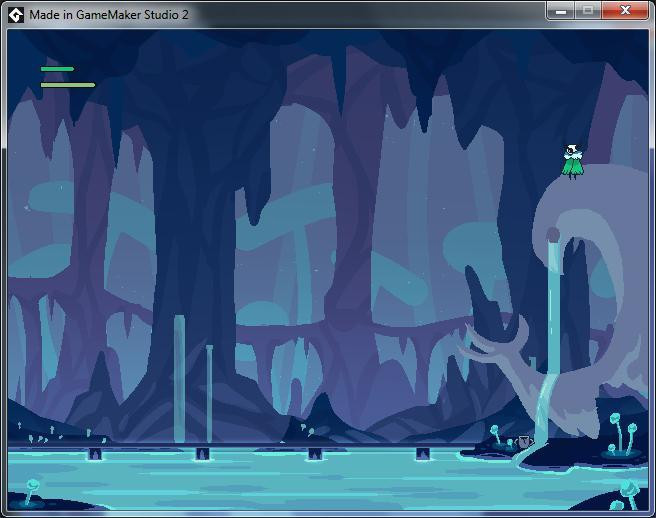656x518 pixels.
Task: Click the rightmost bridge support post
Action: pyautogui.click(x=423, y=454)
